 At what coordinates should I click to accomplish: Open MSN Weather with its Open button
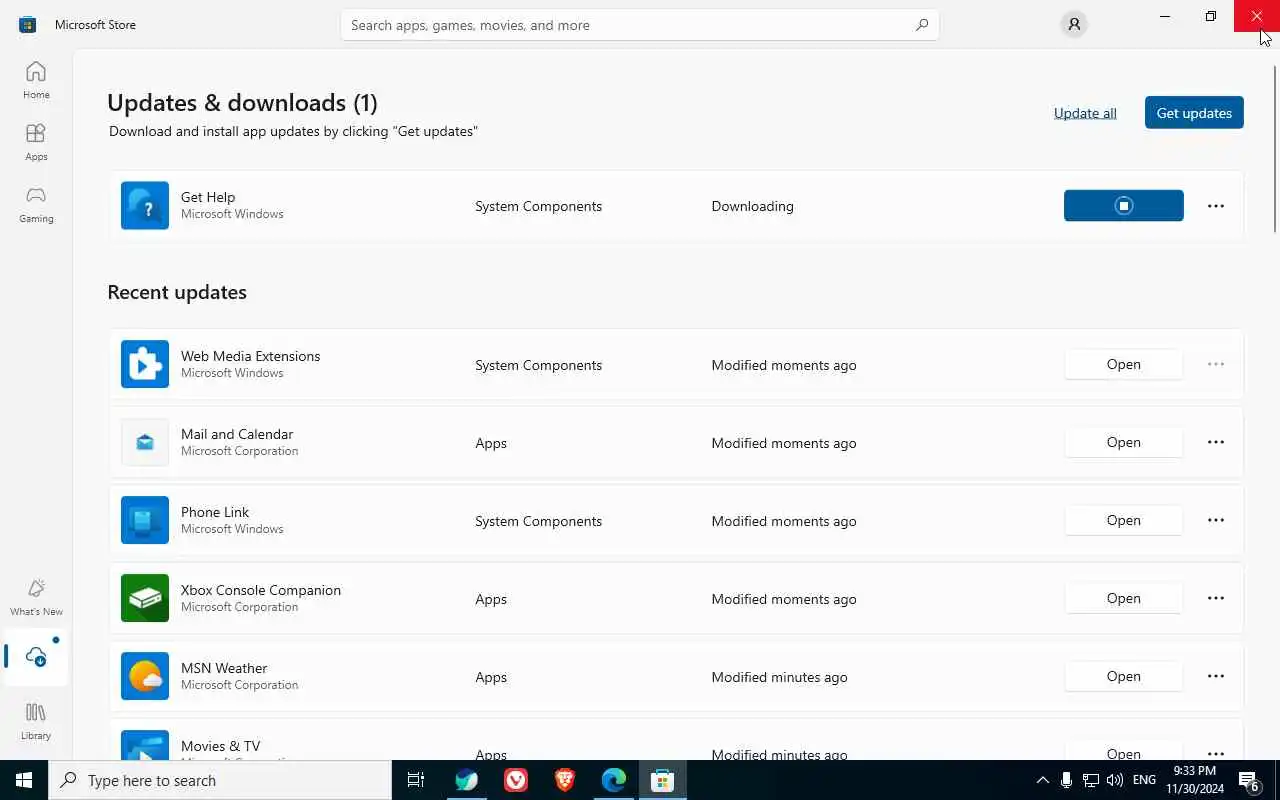tap(1124, 676)
